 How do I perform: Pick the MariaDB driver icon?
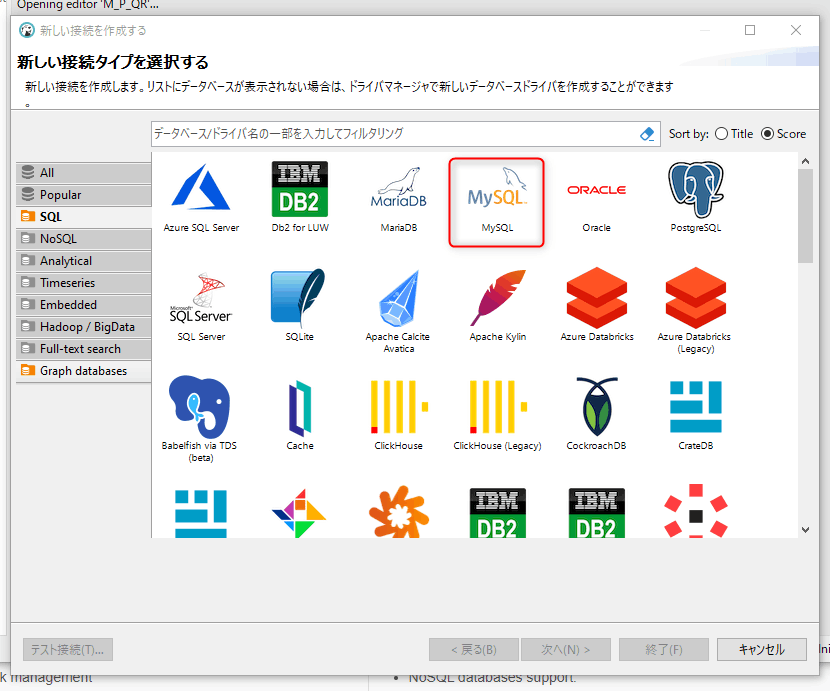pyautogui.click(x=399, y=188)
